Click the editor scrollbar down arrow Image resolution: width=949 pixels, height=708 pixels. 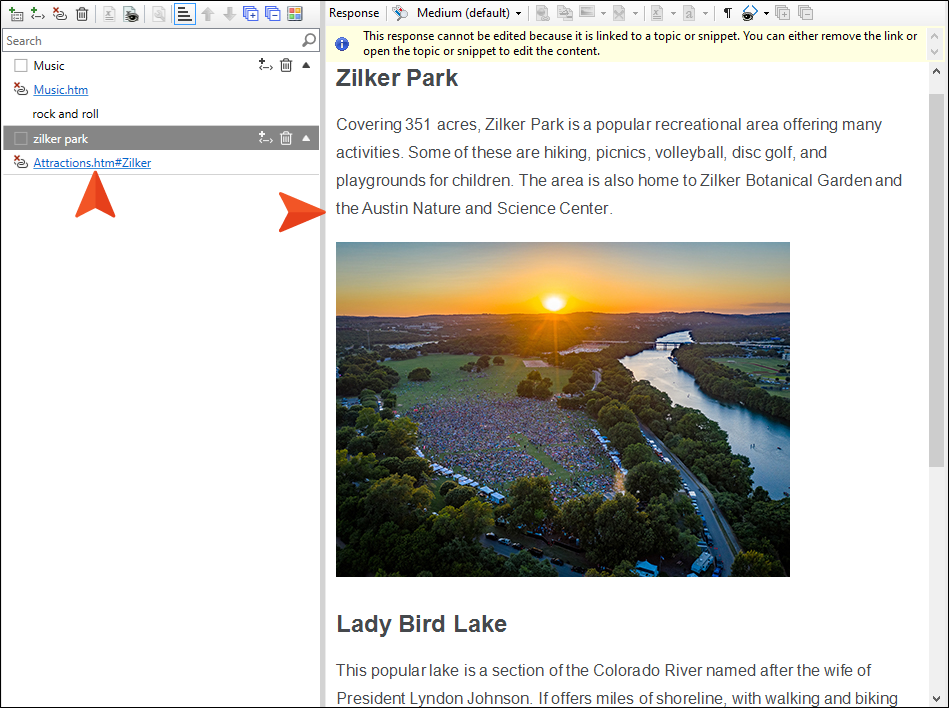(x=936, y=698)
